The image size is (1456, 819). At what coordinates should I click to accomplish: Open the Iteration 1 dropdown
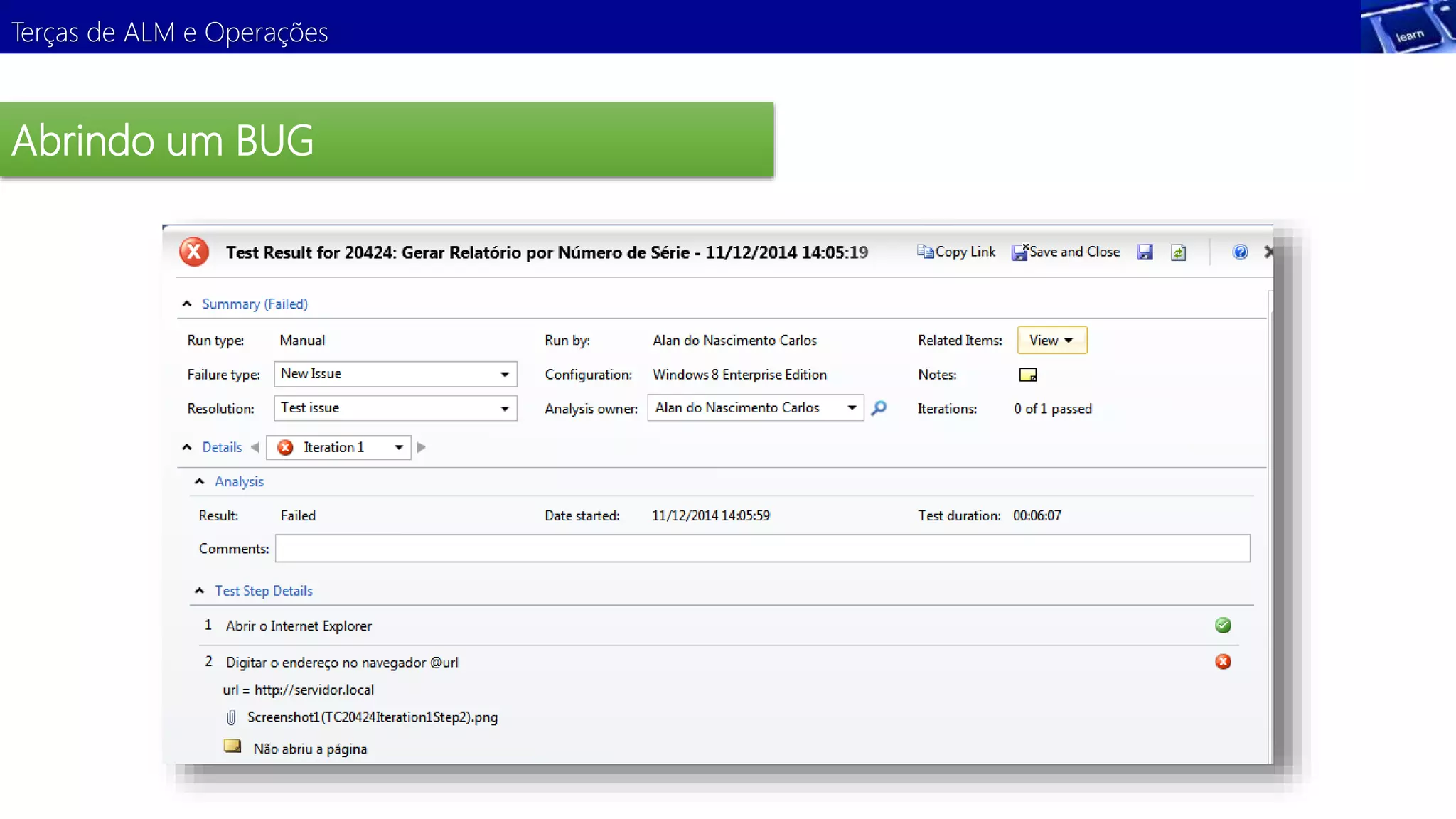pos(399,447)
